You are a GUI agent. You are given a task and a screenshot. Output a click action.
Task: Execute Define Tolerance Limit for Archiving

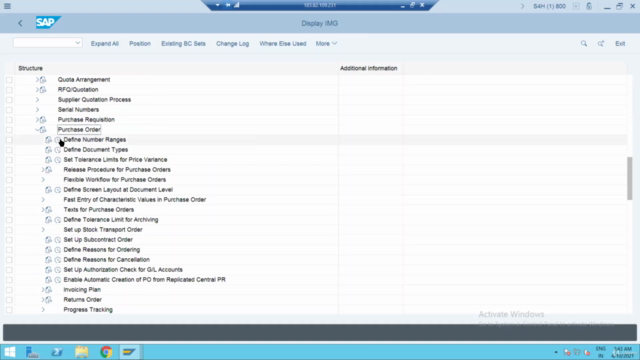pyautogui.click(x=58, y=220)
